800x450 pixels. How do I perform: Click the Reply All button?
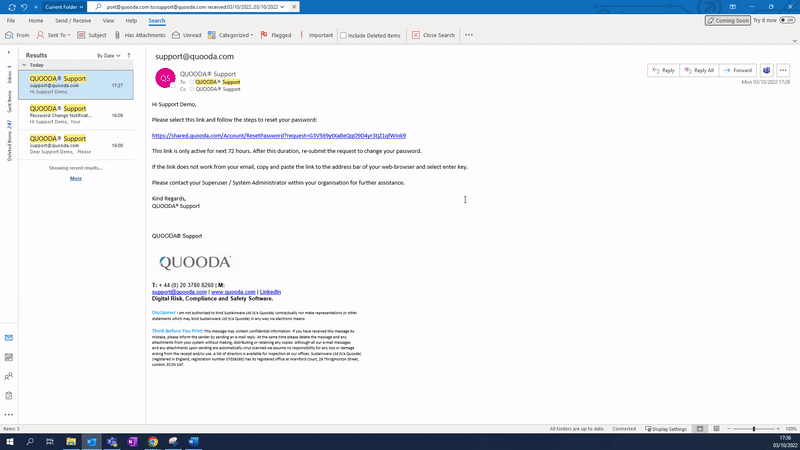click(x=699, y=70)
